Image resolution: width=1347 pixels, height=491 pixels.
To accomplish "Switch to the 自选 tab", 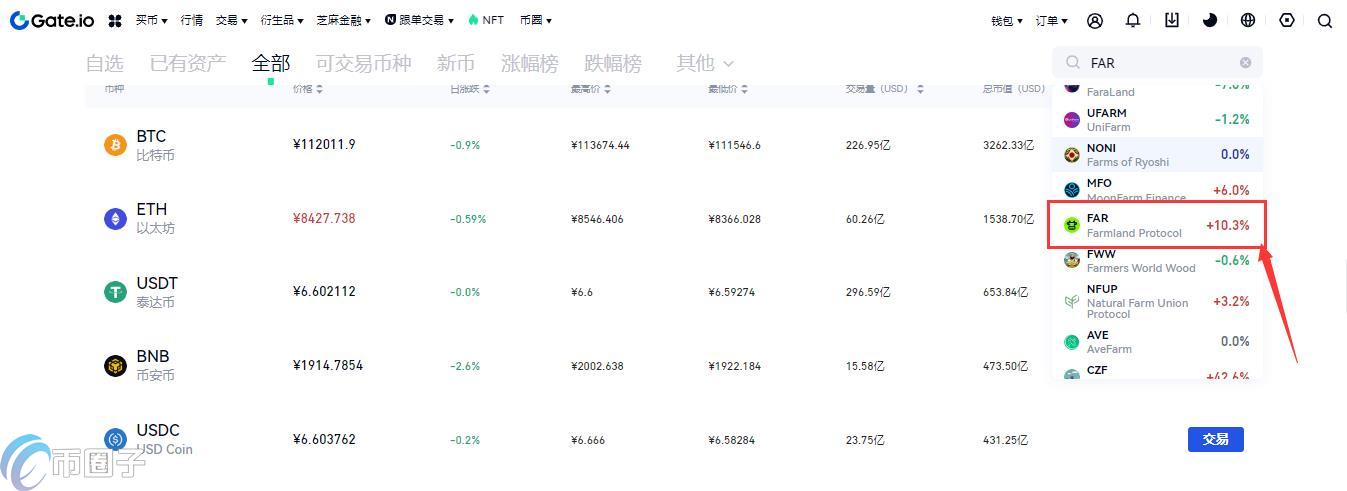I will pos(105,63).
